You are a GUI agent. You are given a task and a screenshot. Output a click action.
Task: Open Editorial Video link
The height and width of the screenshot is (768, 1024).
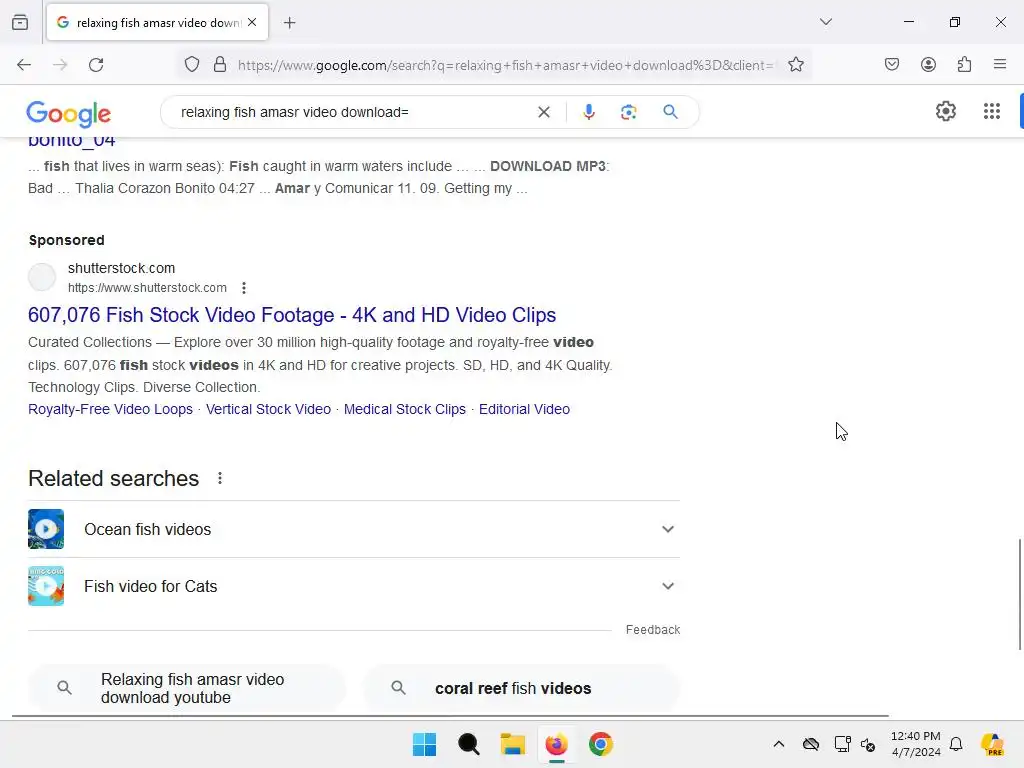pyautogui.click(x=524, y=409)
